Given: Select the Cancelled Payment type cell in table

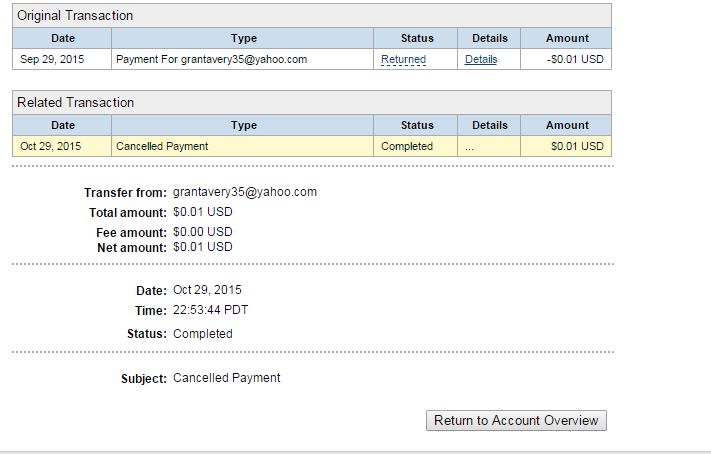Looking at the screenshot, I should tap(162, 146).
